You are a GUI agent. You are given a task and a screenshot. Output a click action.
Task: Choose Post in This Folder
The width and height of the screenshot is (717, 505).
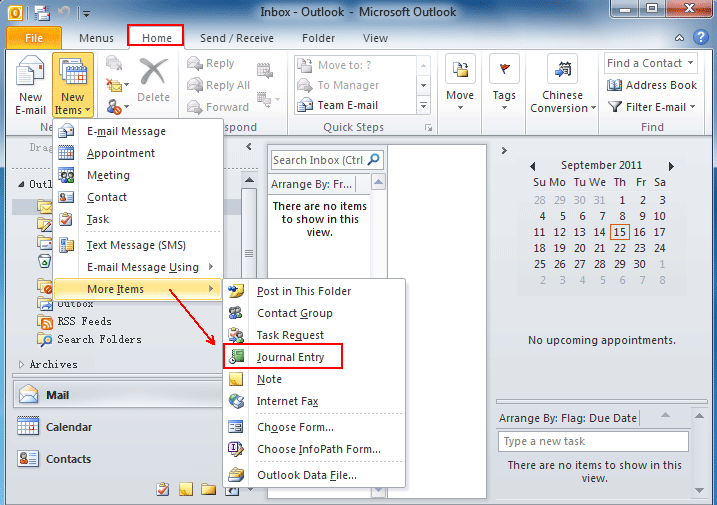click(314, 291)
